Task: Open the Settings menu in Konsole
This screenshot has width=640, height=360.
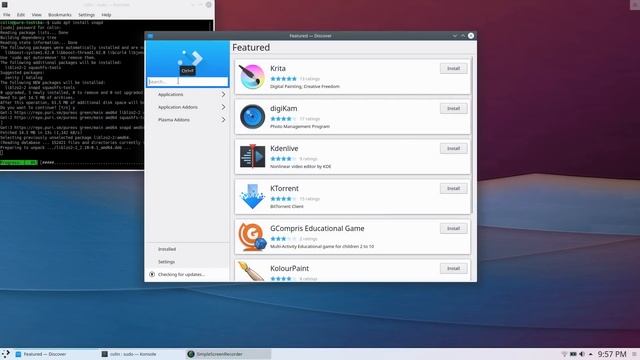Action: tap(86, 15)
